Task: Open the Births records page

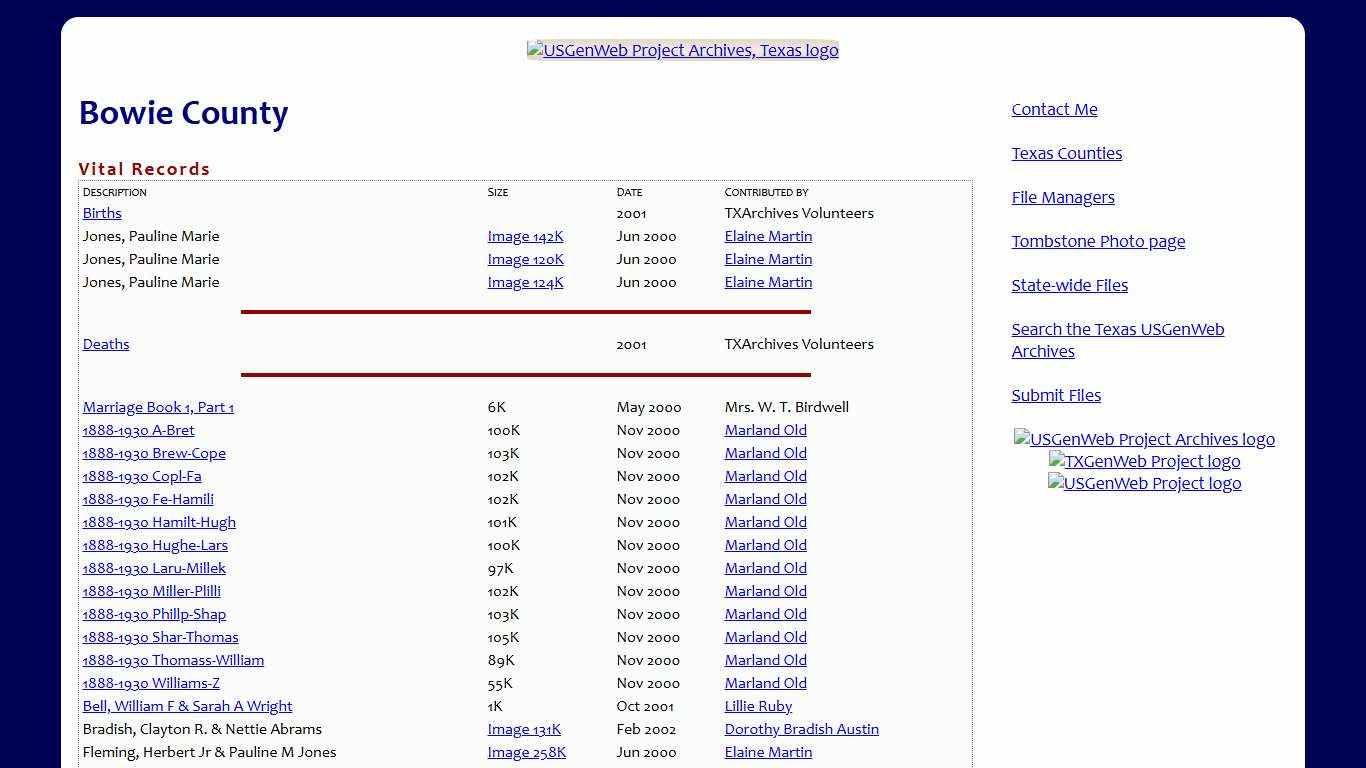Action: coord(101,213)
